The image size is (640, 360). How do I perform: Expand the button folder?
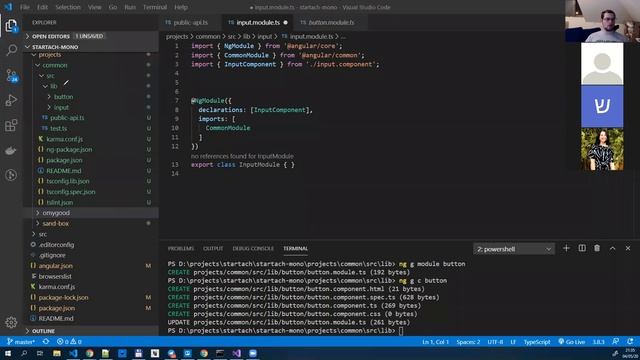[x=63, y=97]
